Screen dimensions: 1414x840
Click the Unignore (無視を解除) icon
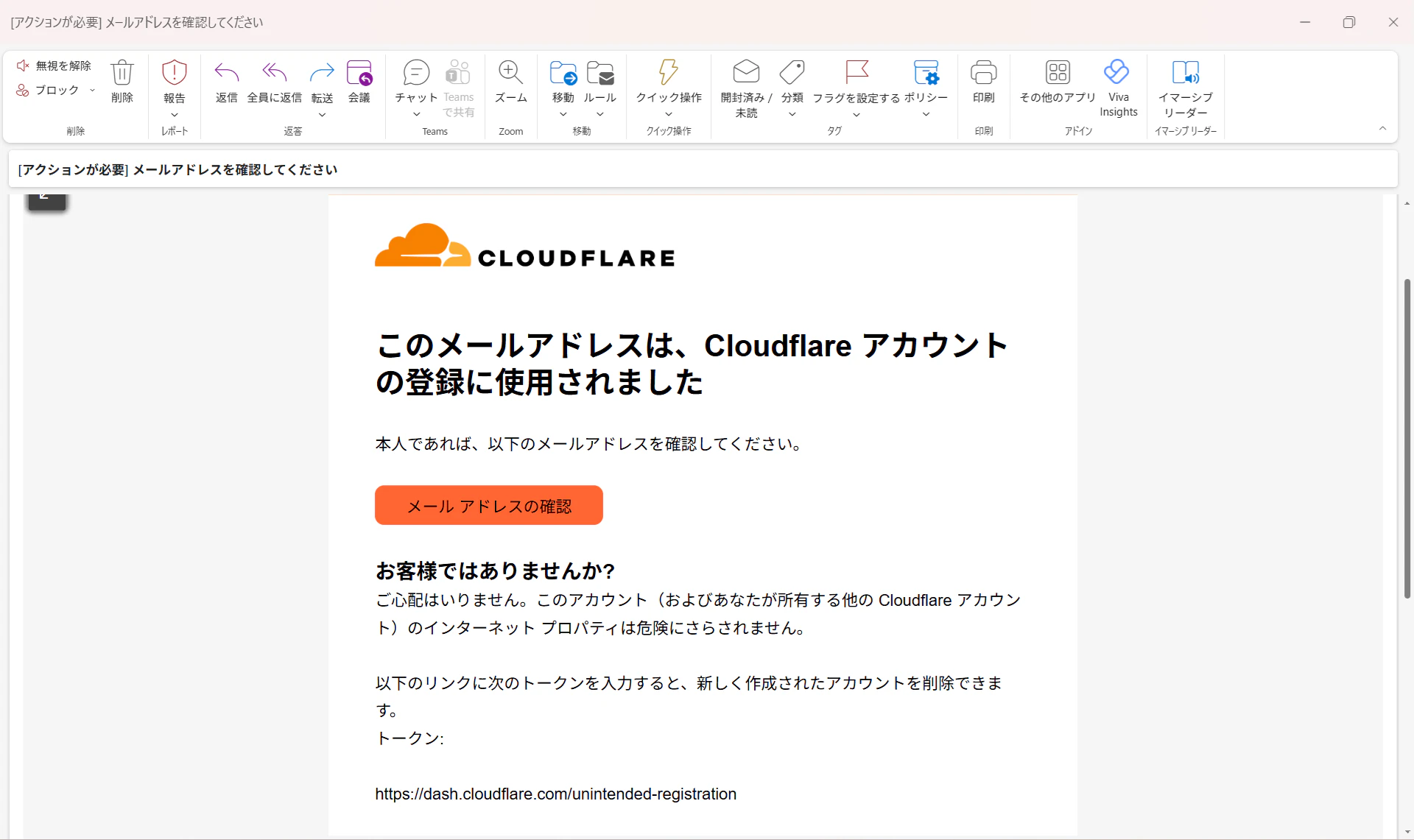click(23, 66)
